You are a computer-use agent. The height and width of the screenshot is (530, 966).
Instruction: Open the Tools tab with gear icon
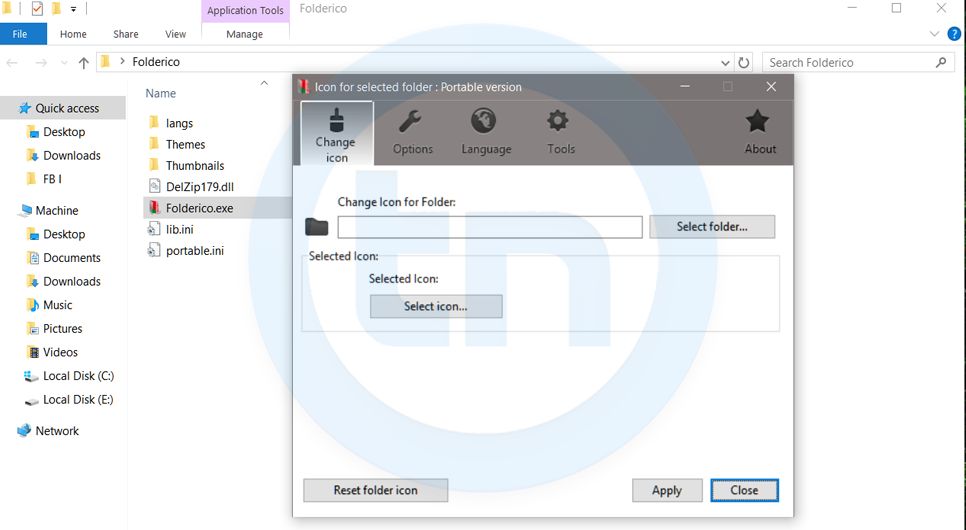560,133
